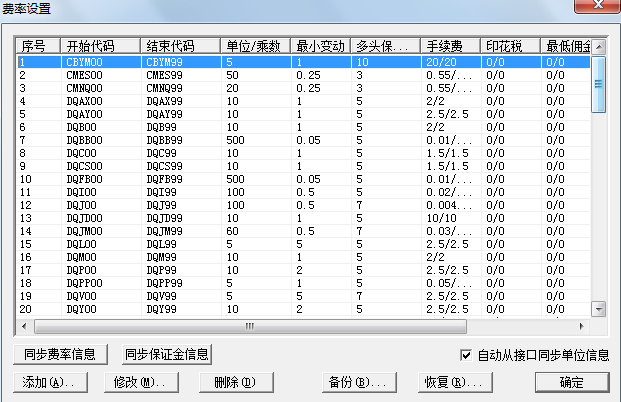Screen dimensions: 621x402
Task: Click the 最低佣金 column header
Action: pyautogui.click(x=566, y=46)
